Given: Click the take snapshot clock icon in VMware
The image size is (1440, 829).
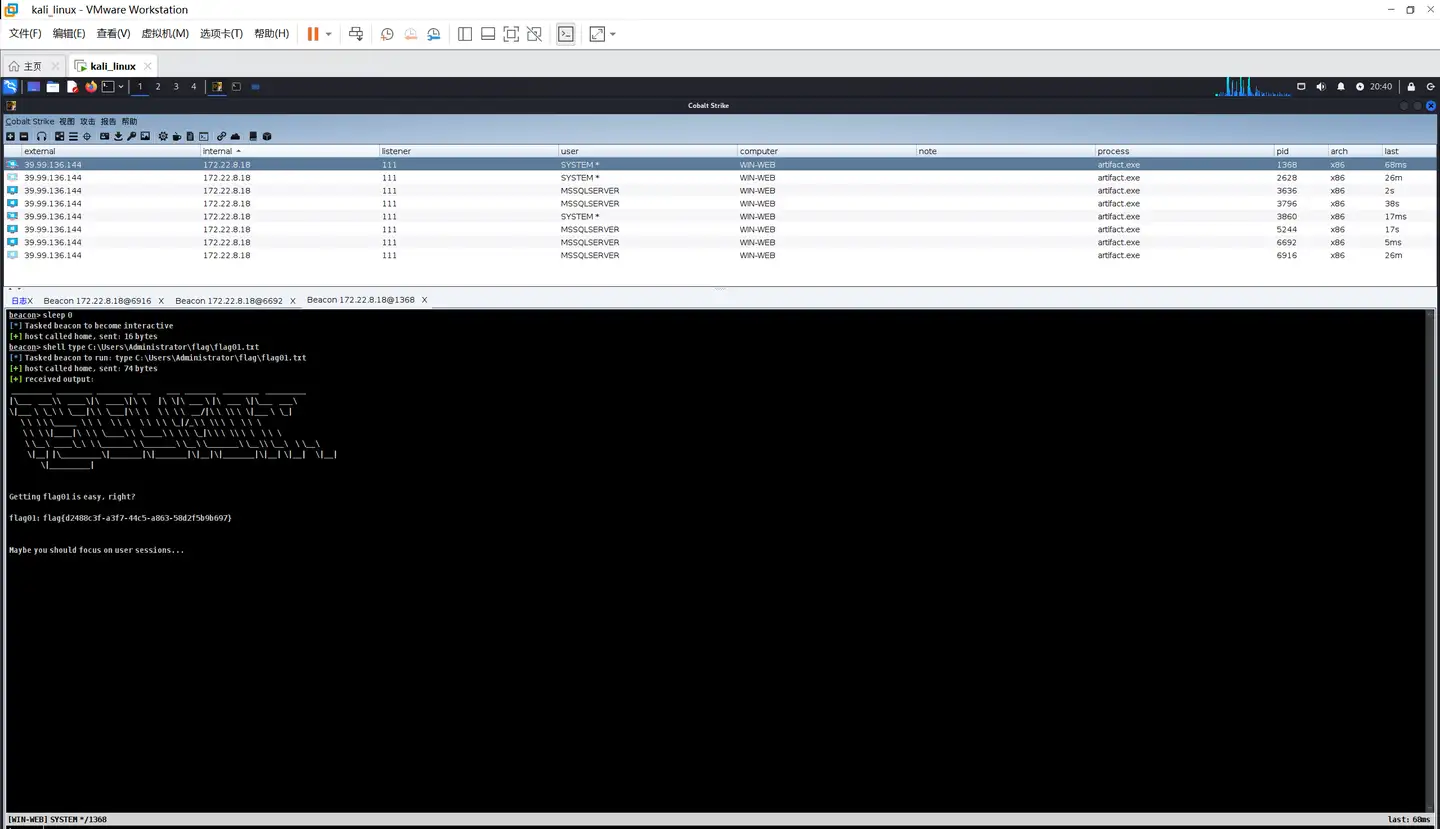Looking at the screenshot, I should [387, 34].
